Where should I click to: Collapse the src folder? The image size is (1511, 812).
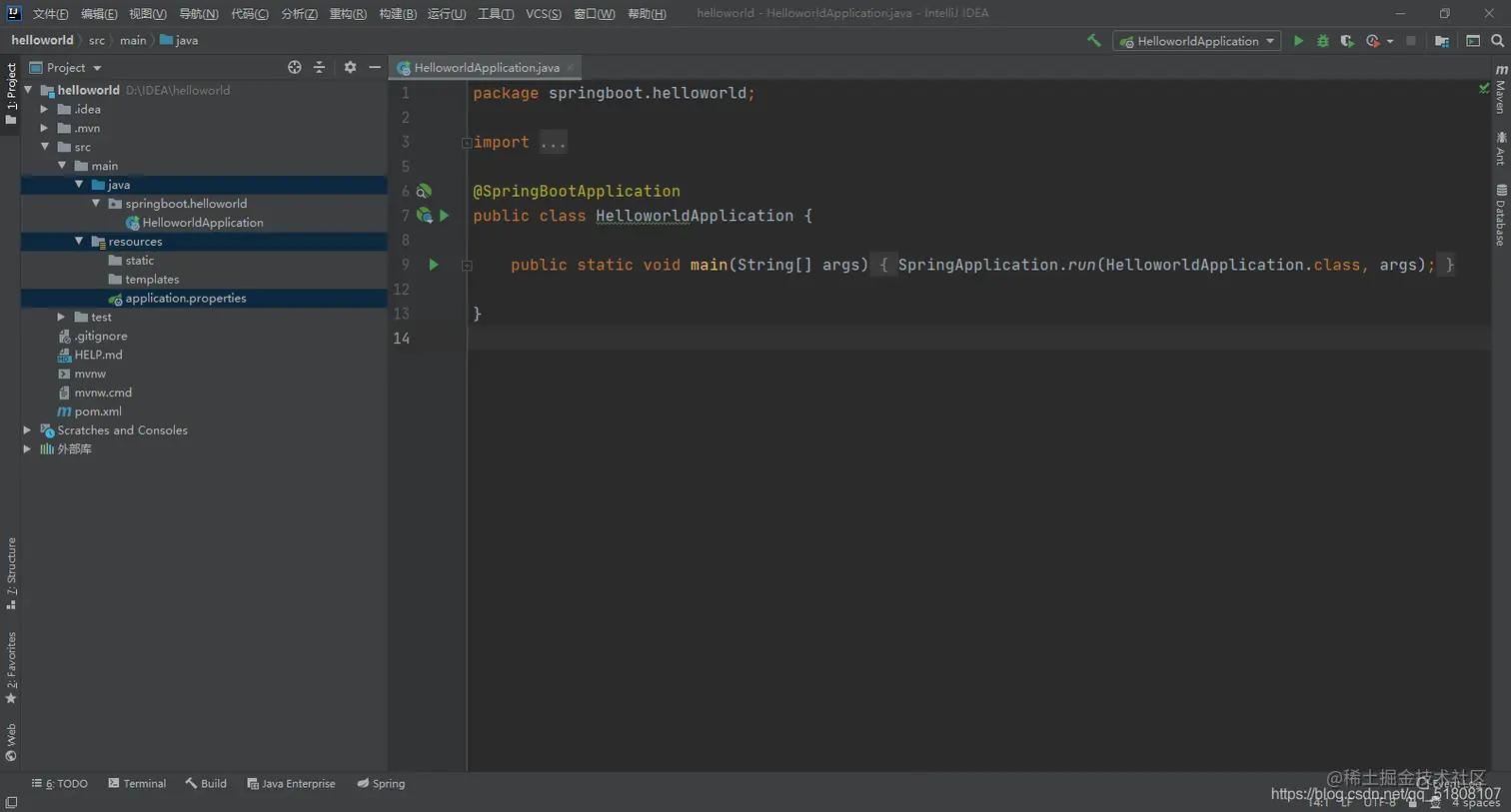pyautogui.click(x=45, y=147)
